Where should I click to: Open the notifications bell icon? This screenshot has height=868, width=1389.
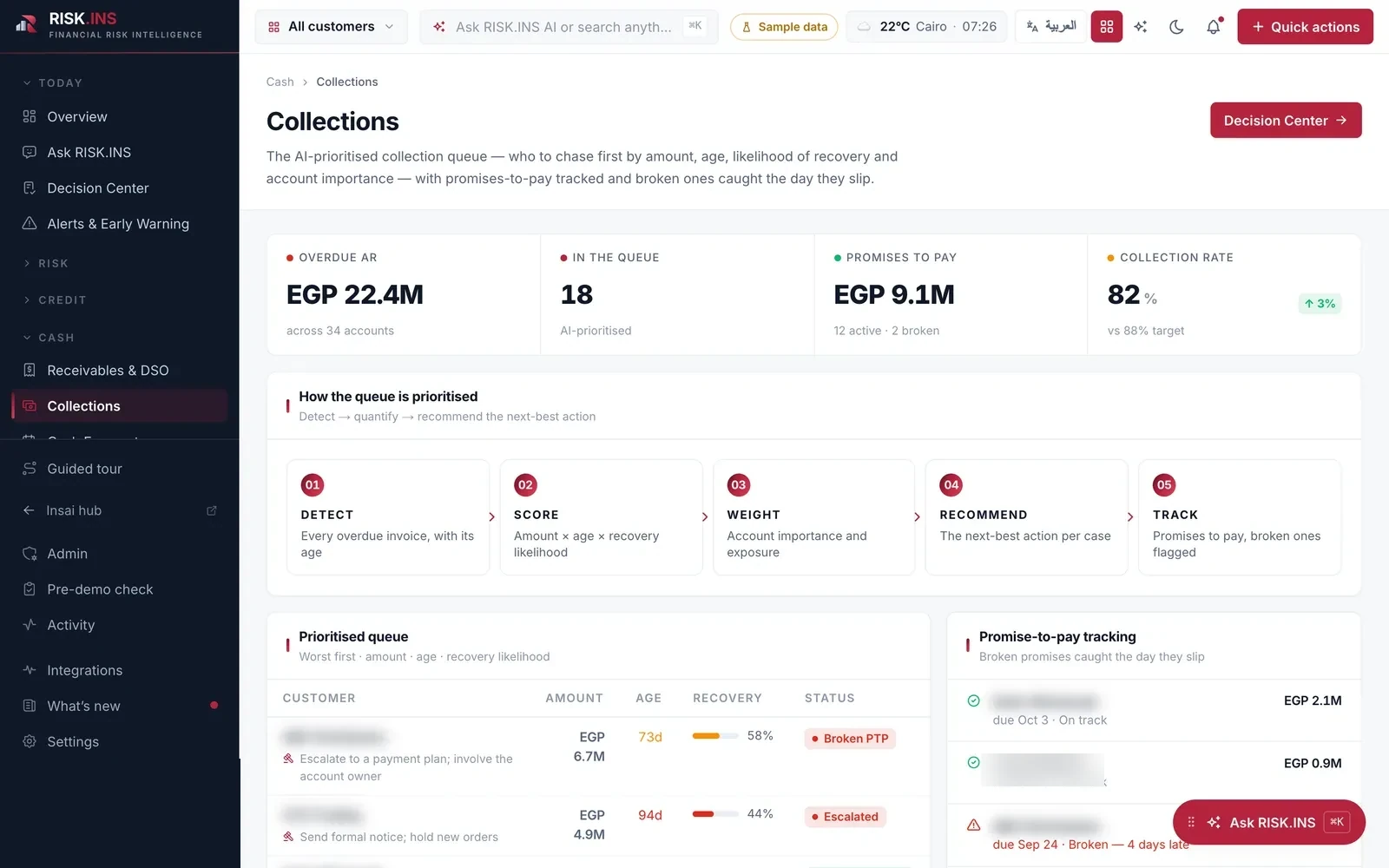click(x=1213, y=27)
